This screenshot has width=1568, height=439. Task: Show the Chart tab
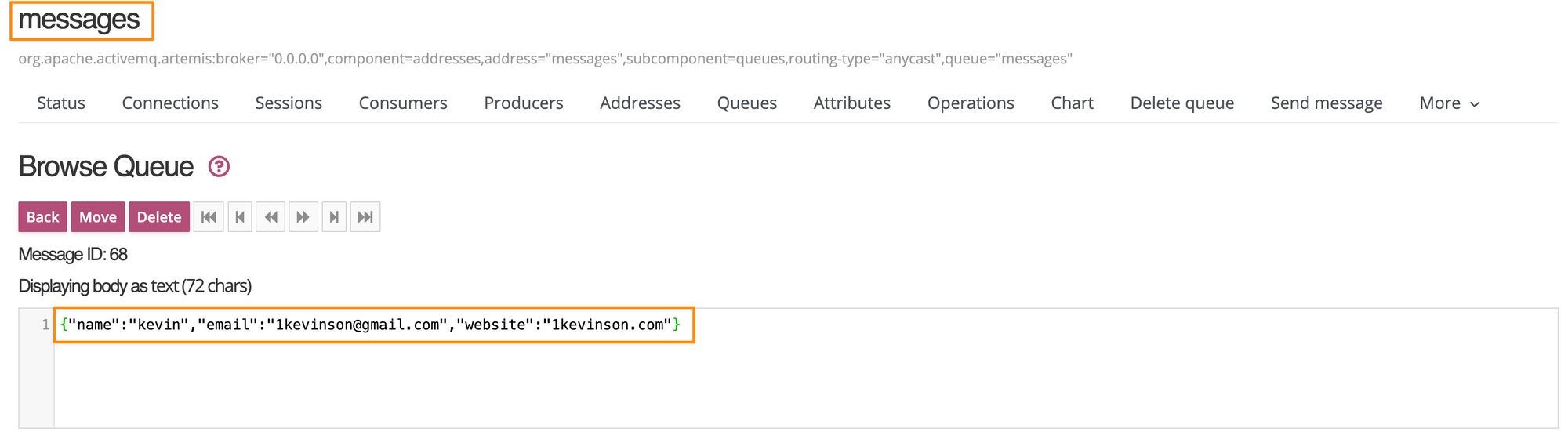1072,103
